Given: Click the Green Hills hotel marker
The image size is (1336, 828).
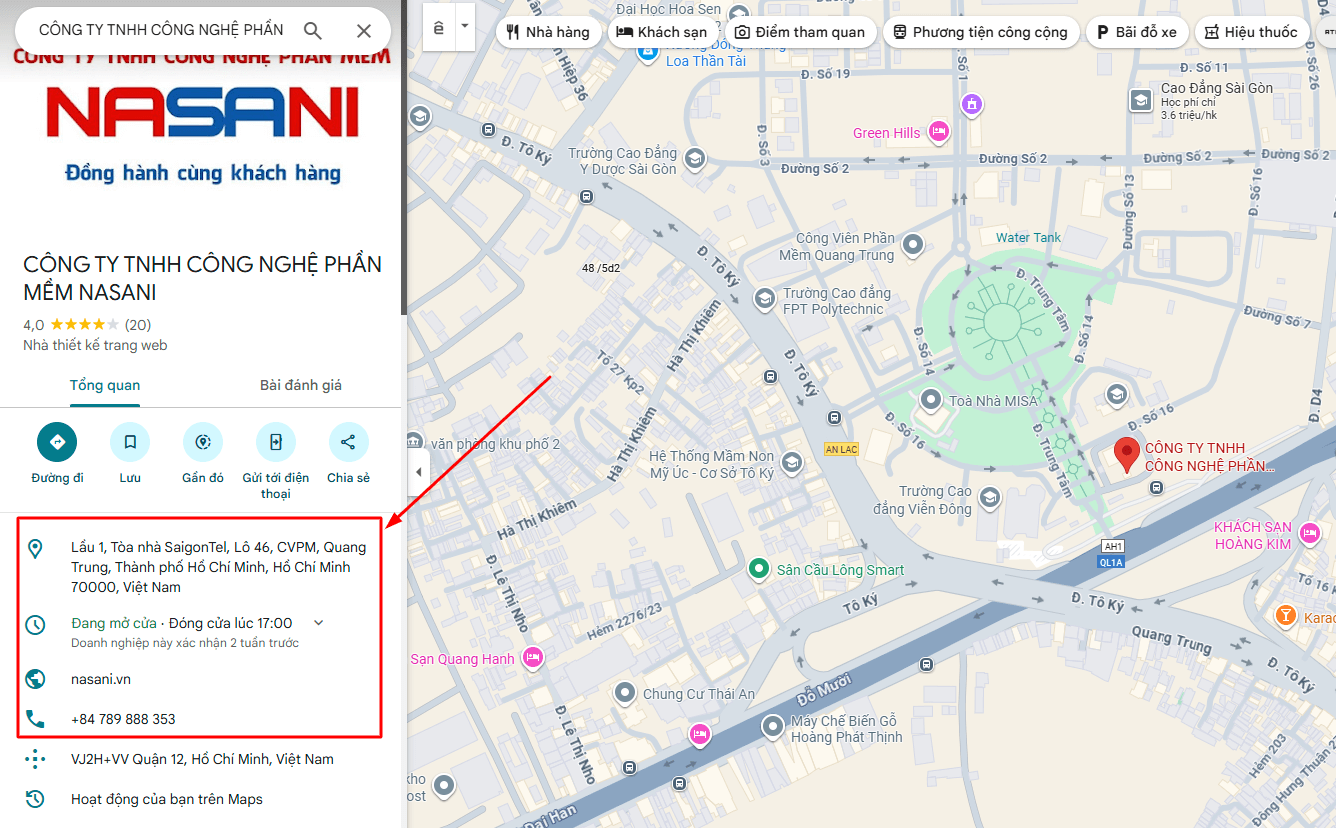Looking at the screenshot, I should point(938,131).
